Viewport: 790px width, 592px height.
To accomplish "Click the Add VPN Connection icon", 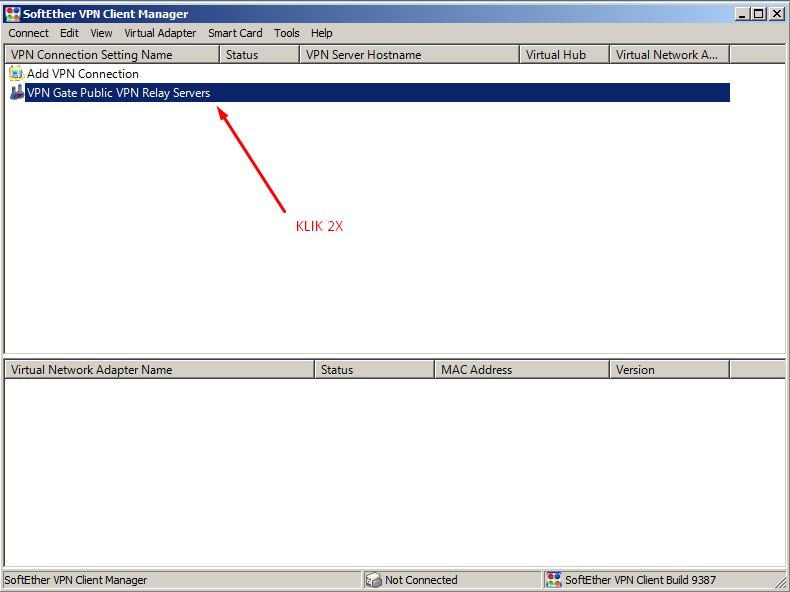I will tap(16, 74).
